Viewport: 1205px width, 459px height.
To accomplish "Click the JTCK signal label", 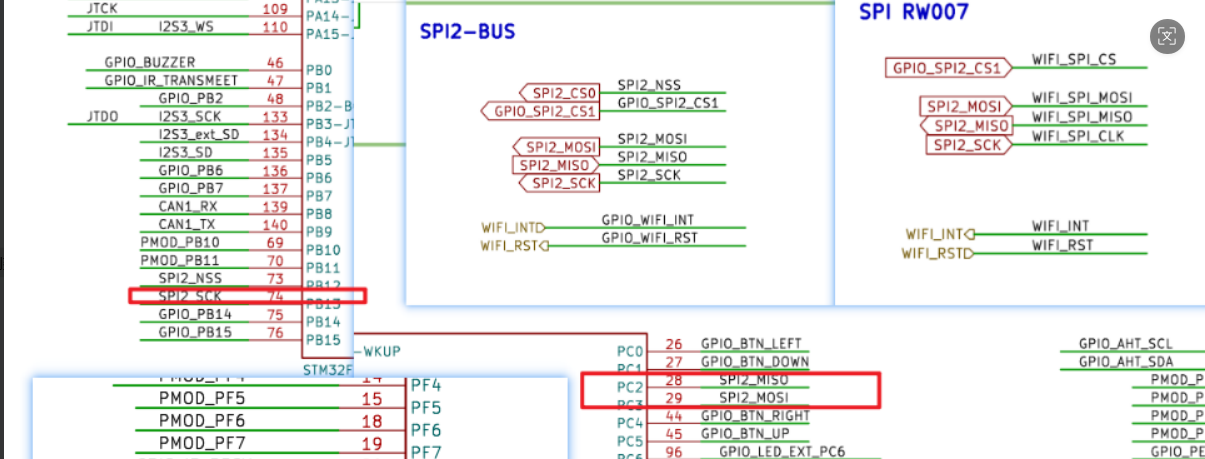I will (103, 8).
